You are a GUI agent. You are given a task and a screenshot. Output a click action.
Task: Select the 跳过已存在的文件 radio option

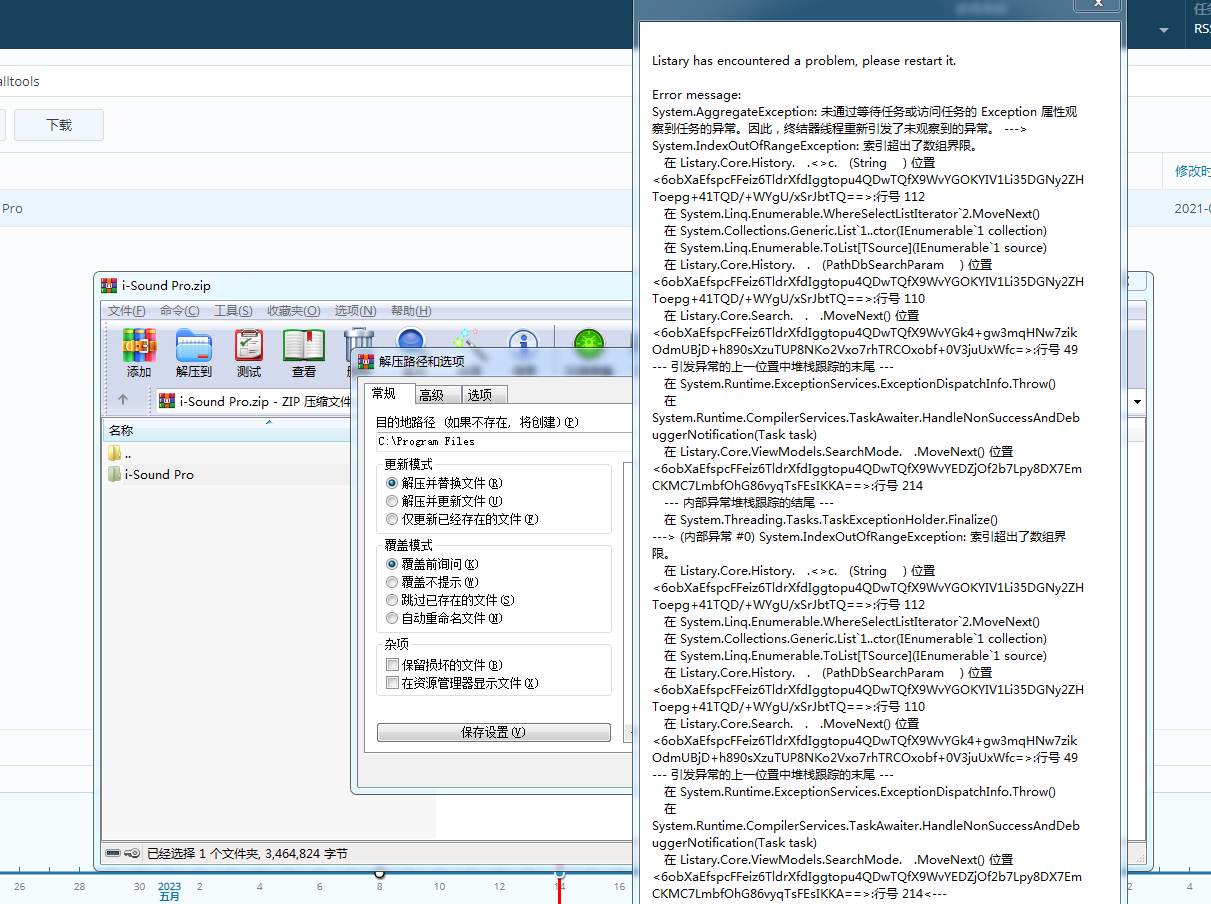point(392,600)
